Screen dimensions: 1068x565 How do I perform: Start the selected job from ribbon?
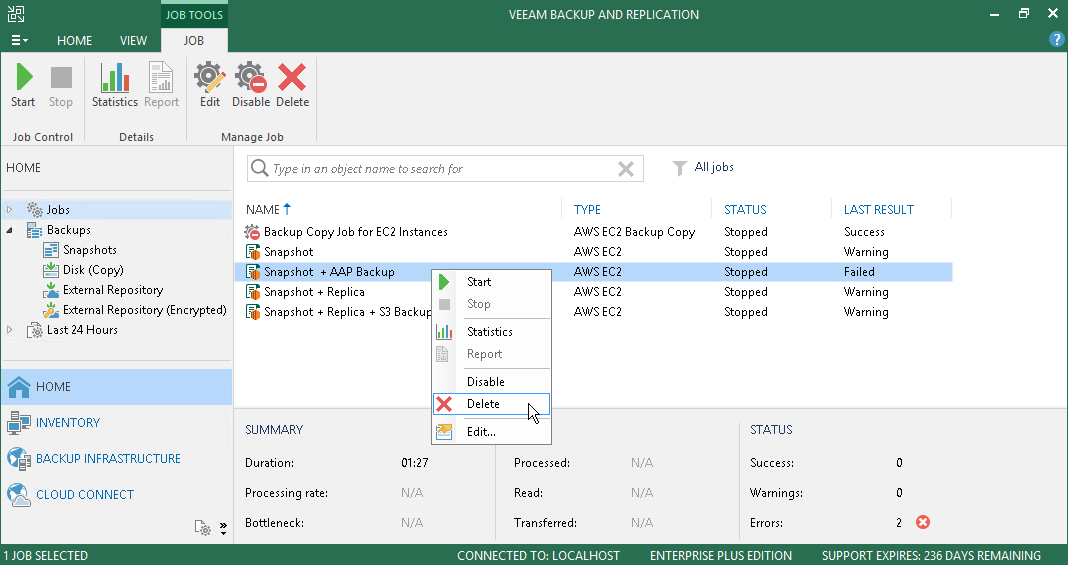click(23, 85)
